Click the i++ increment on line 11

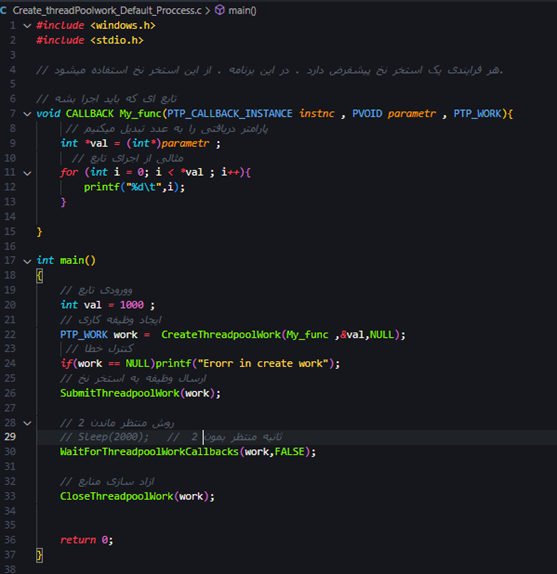click(230, 172)
